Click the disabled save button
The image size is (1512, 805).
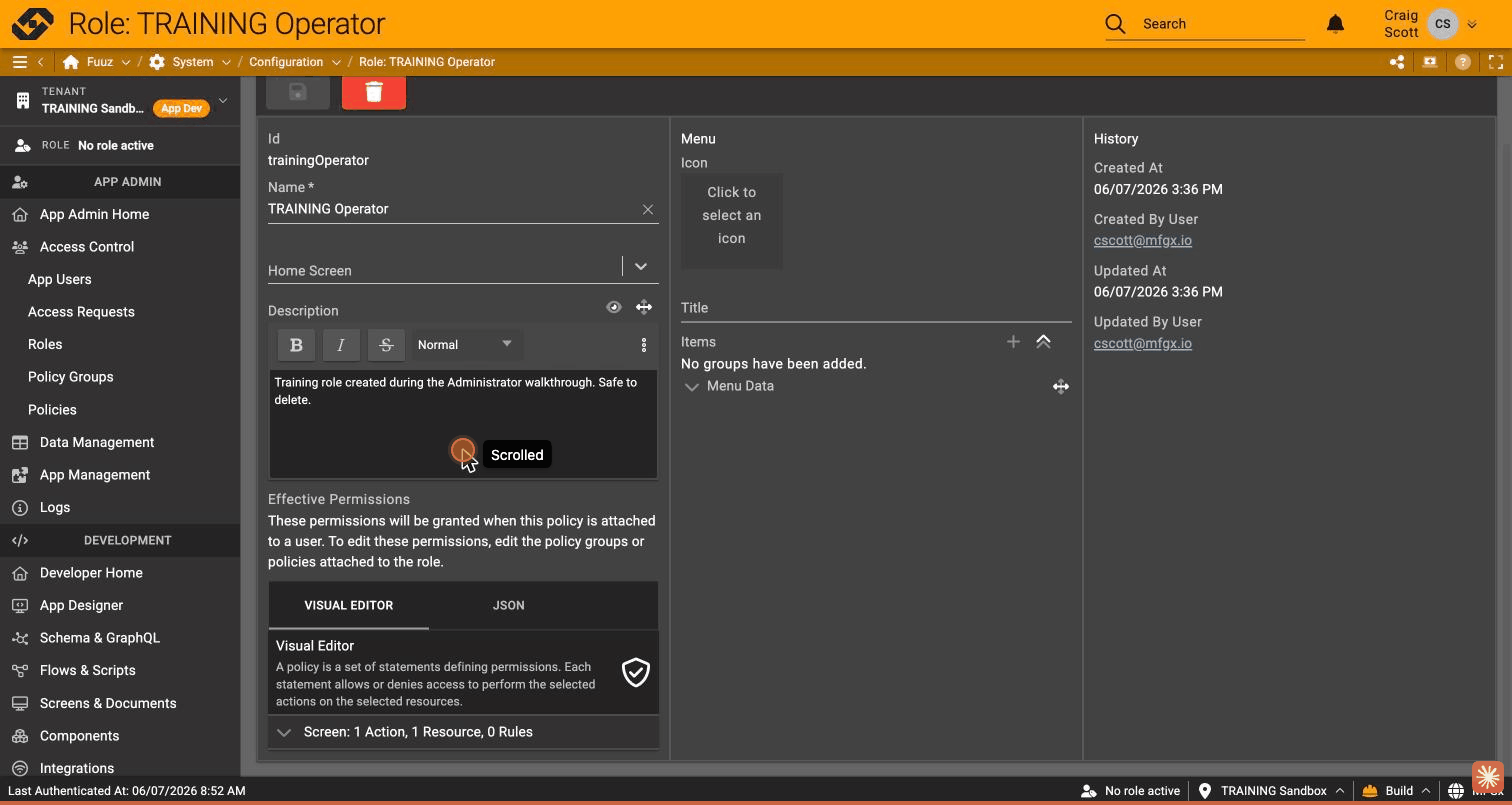[298, 92]
